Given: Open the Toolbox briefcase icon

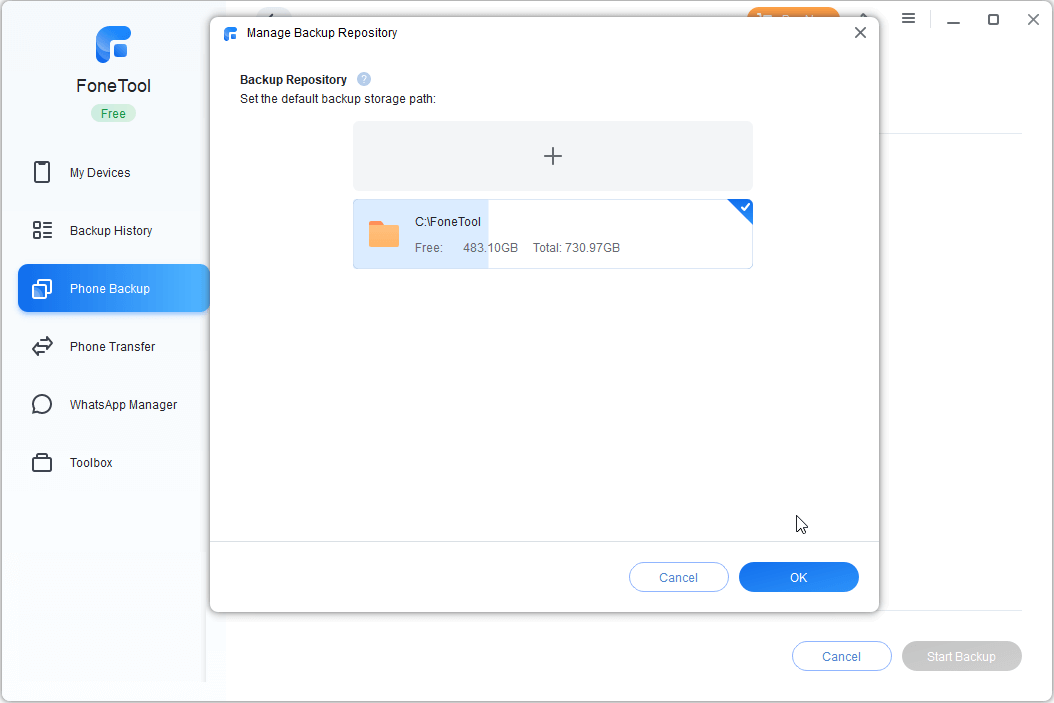Looking at the screenshot, I should 42,463.
